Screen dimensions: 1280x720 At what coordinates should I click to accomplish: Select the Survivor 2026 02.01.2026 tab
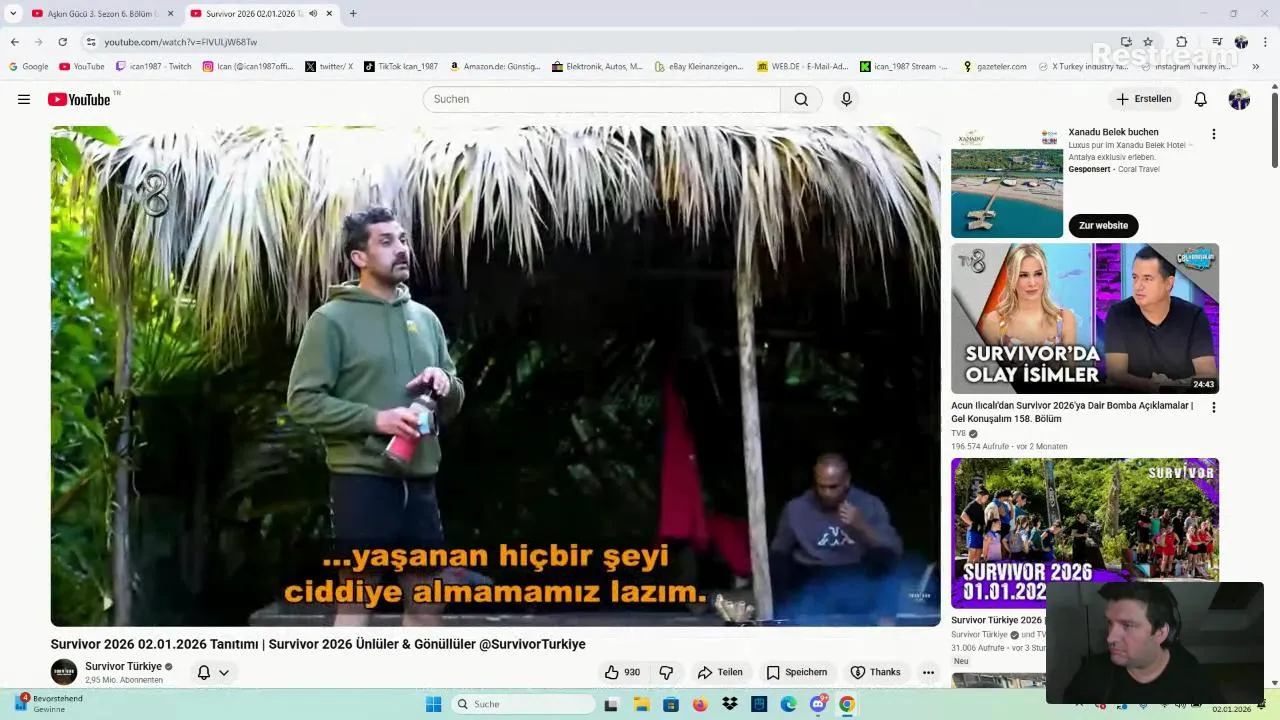point(255,13)
